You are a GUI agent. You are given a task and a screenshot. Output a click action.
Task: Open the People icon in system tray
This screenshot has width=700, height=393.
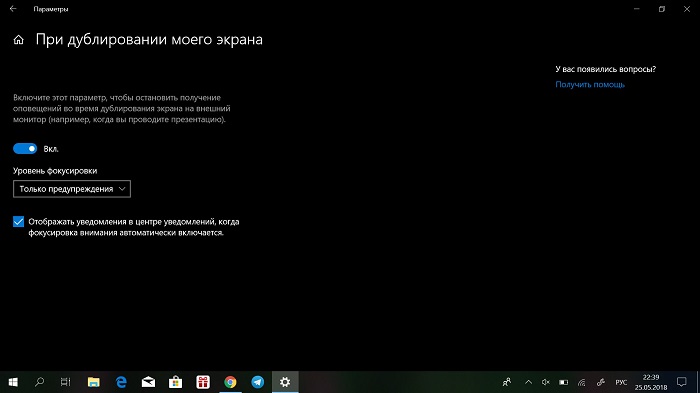pyautogui.click(x=507, y=382)
